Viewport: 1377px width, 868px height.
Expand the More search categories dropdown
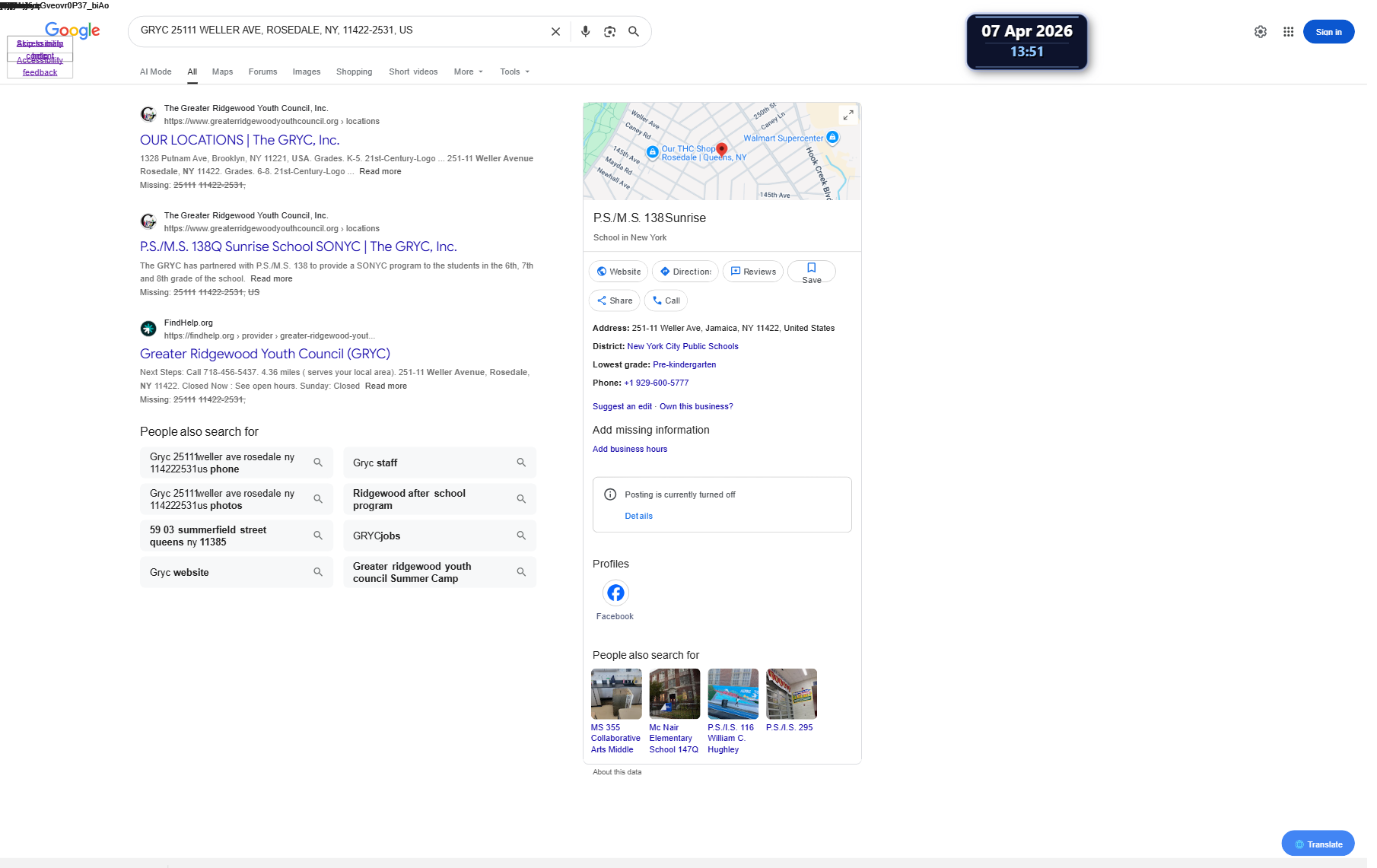point(468,72)
